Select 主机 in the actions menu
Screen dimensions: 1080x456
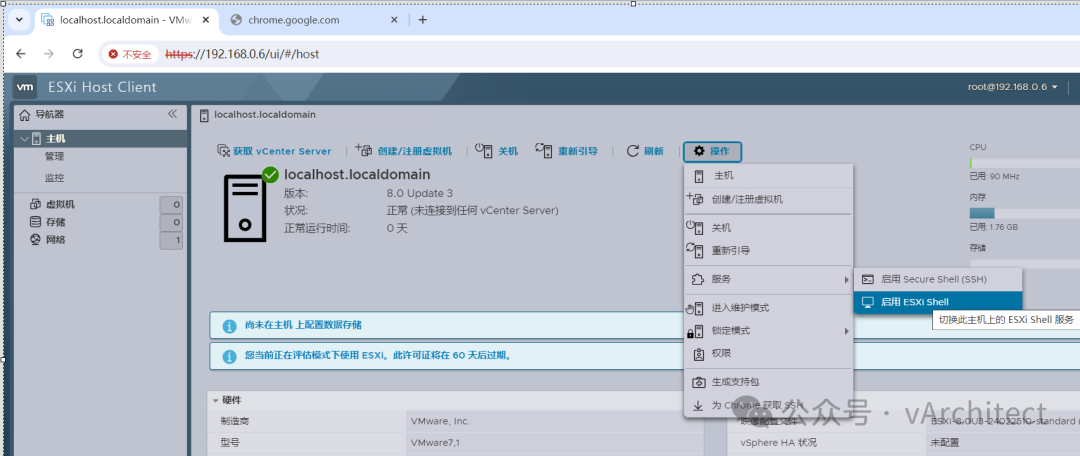click(x=768, y=176)
